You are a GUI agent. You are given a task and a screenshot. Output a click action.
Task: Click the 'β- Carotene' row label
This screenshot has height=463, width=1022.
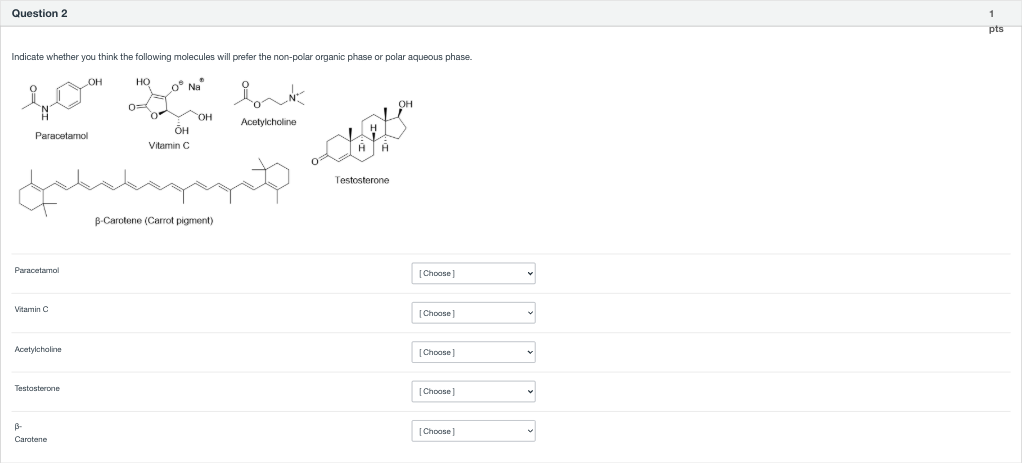pyautogui.click(x=31, y=433)
